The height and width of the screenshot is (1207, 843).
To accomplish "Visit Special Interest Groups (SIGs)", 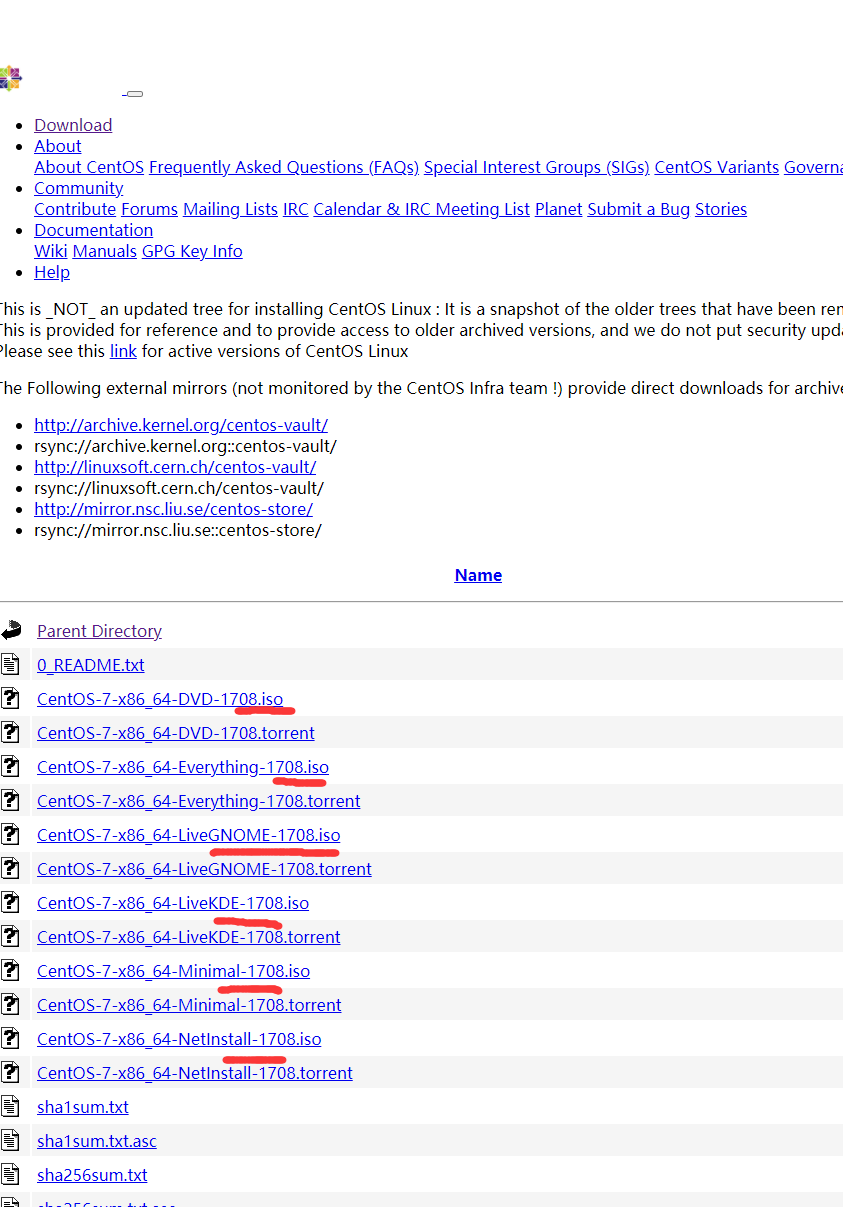I will (x=537, y=167).
